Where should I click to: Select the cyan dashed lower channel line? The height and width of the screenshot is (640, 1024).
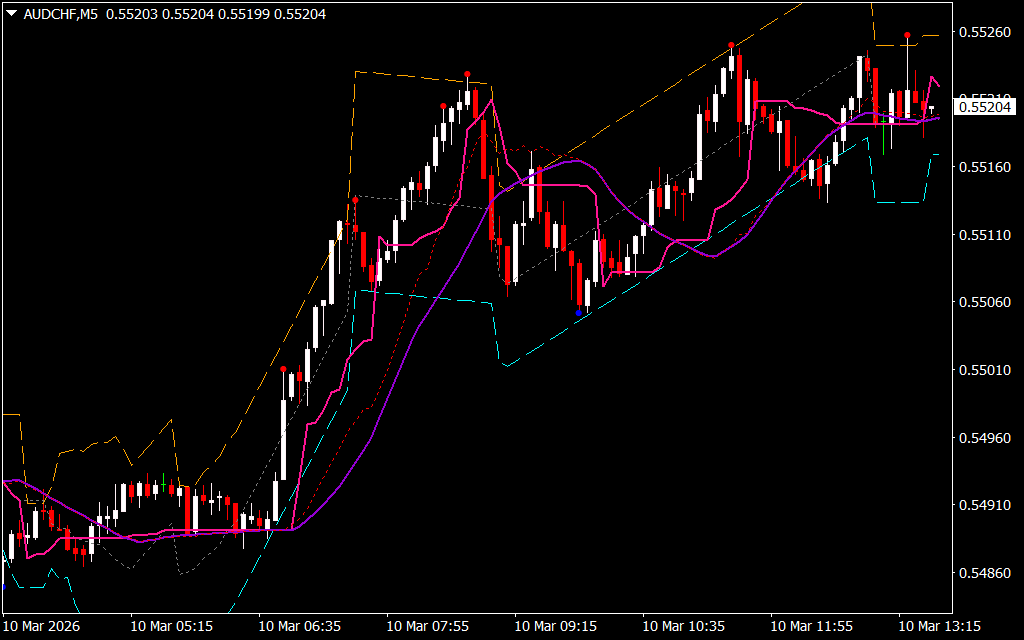430,296
